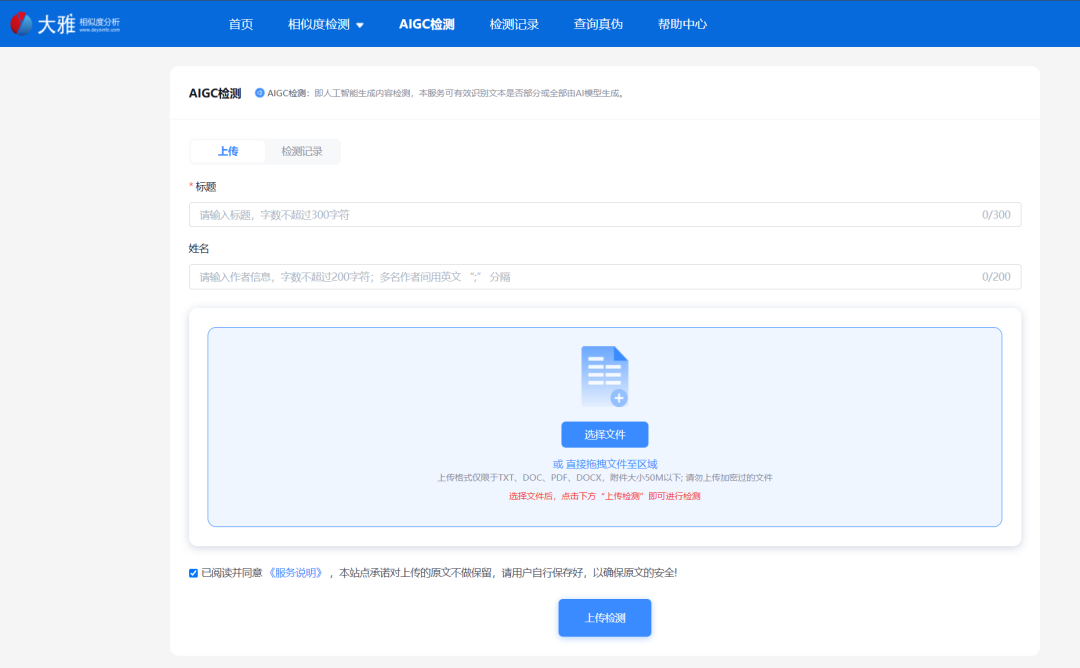The width and height of the screenshot is (1080, 668).
Task: Switch to the 检测记录 tab below the heading
Action: point(302,151)
